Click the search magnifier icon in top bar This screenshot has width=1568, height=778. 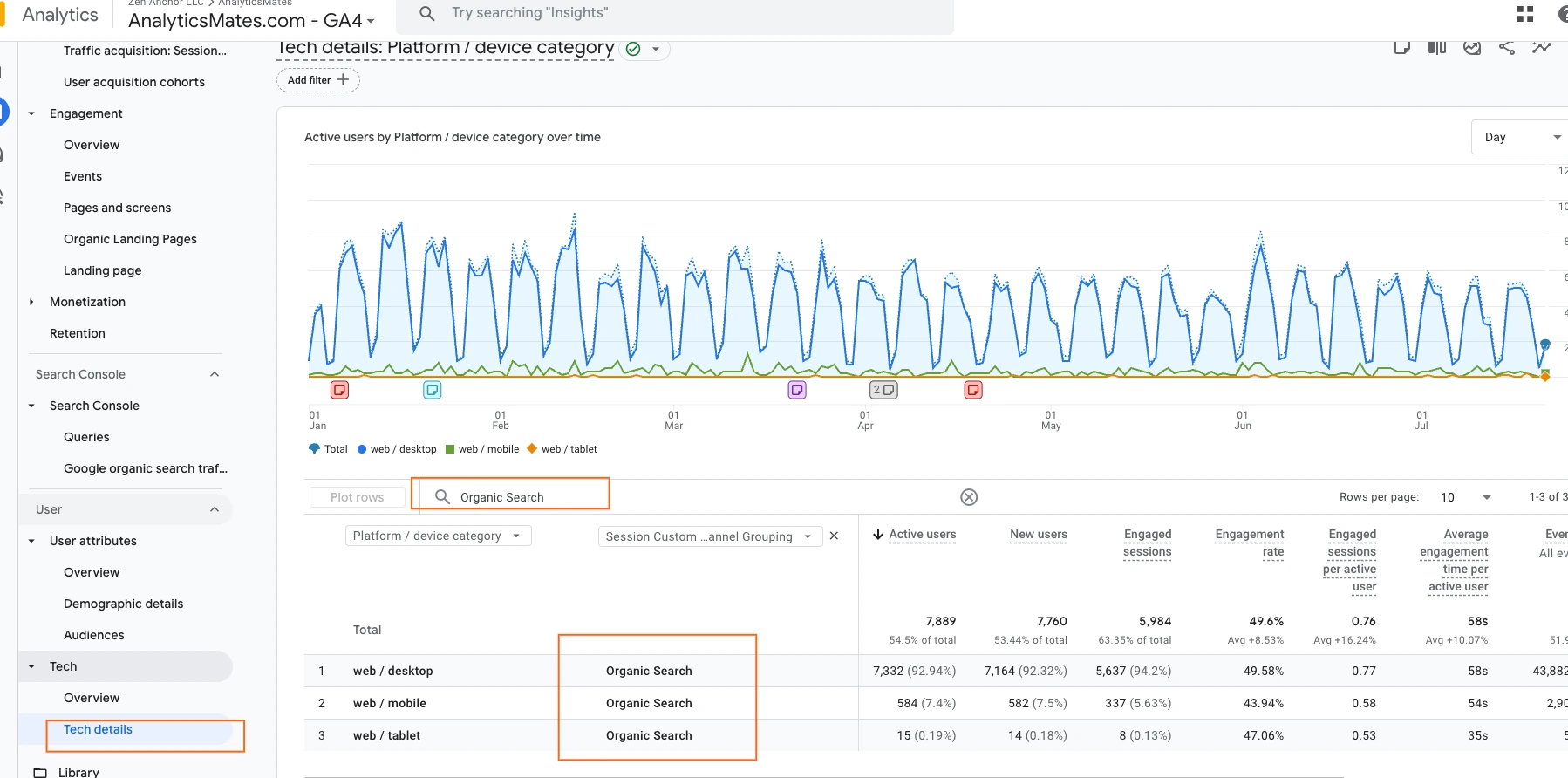click(427, 13)
